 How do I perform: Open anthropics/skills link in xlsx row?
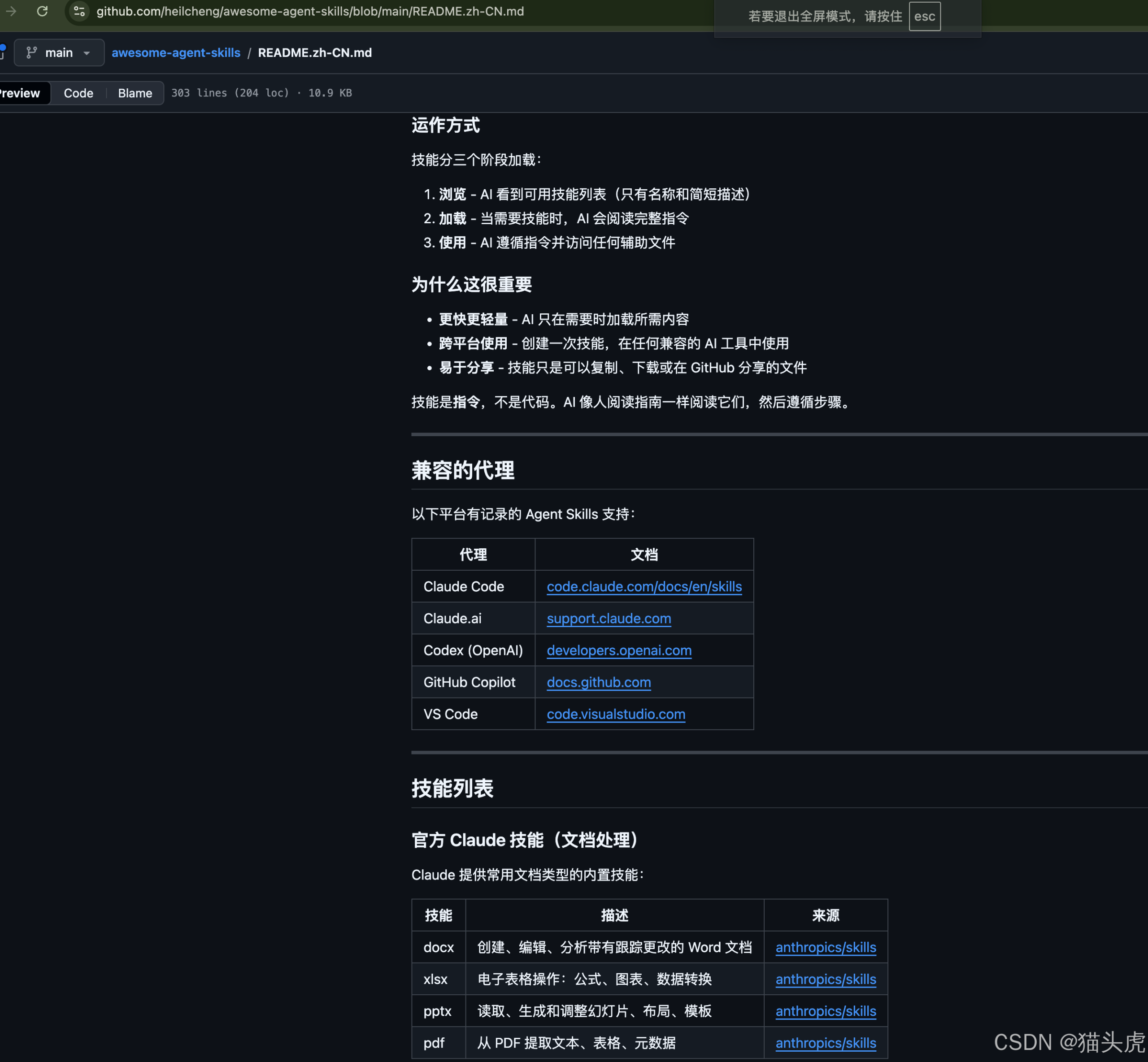pyautogui.click(x=826, y=979)
